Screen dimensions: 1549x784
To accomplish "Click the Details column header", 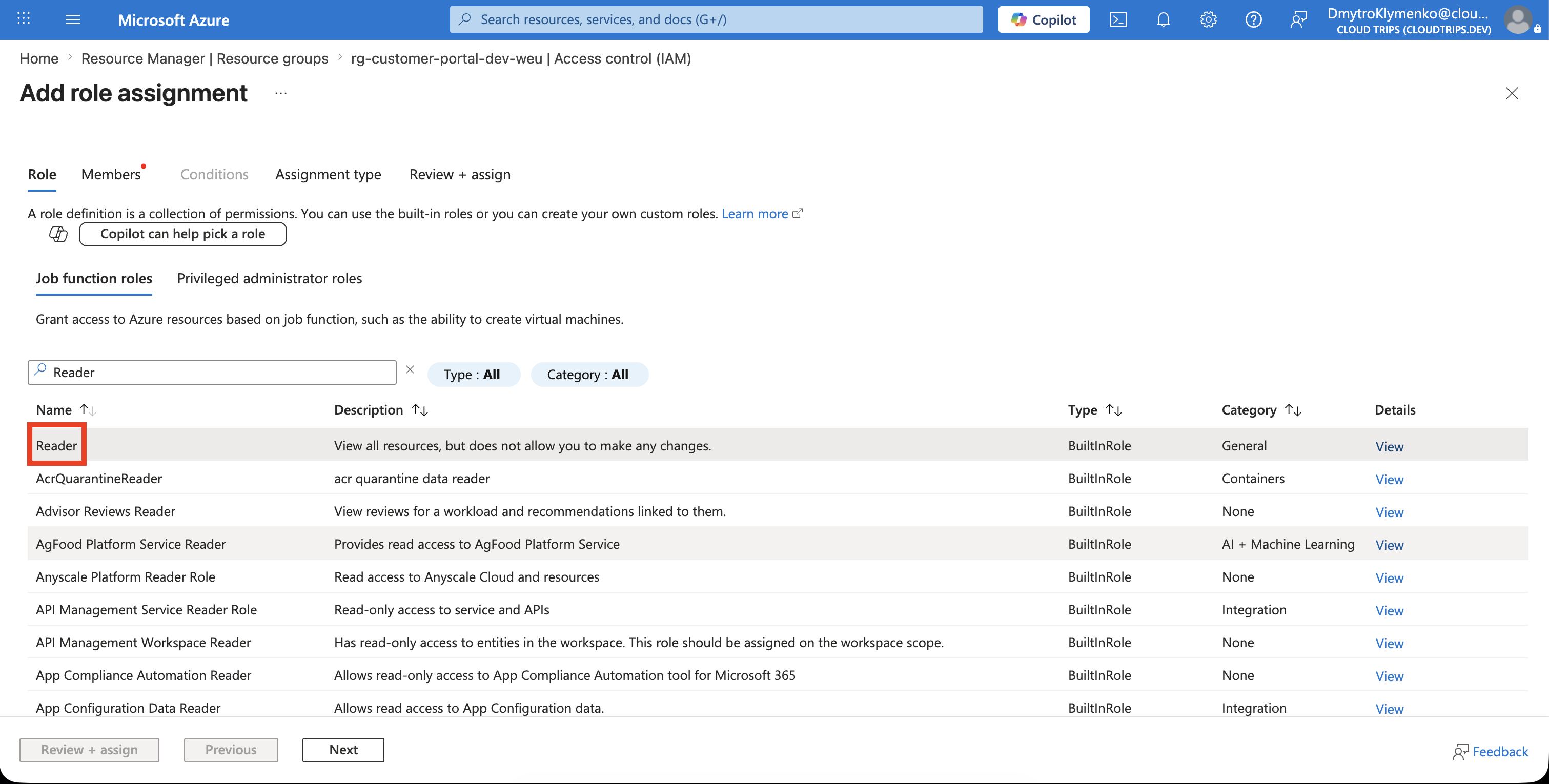I will (x=1395, y=410).
